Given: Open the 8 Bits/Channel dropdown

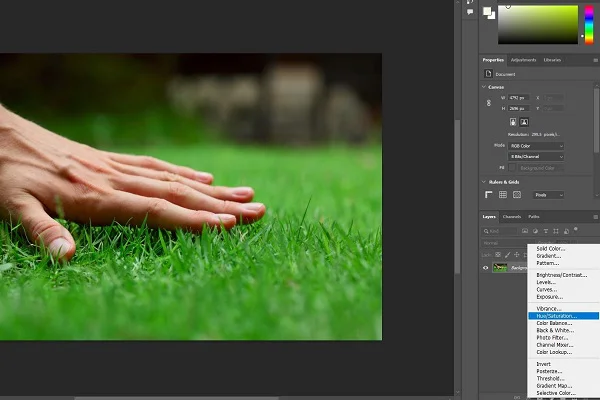Looking at the screenshot, I should (536, 157).
